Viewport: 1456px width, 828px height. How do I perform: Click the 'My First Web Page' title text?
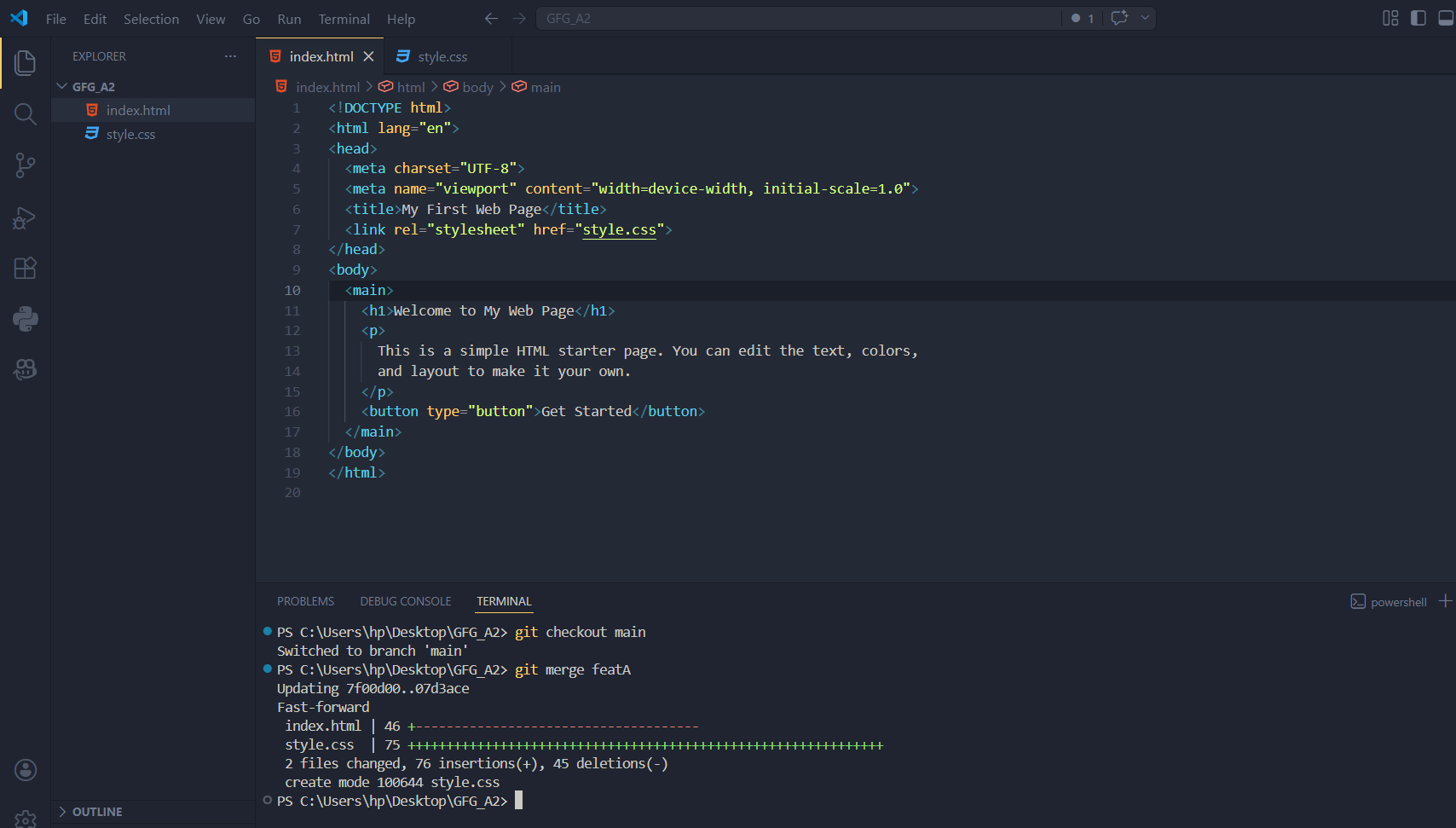[472, 209]
